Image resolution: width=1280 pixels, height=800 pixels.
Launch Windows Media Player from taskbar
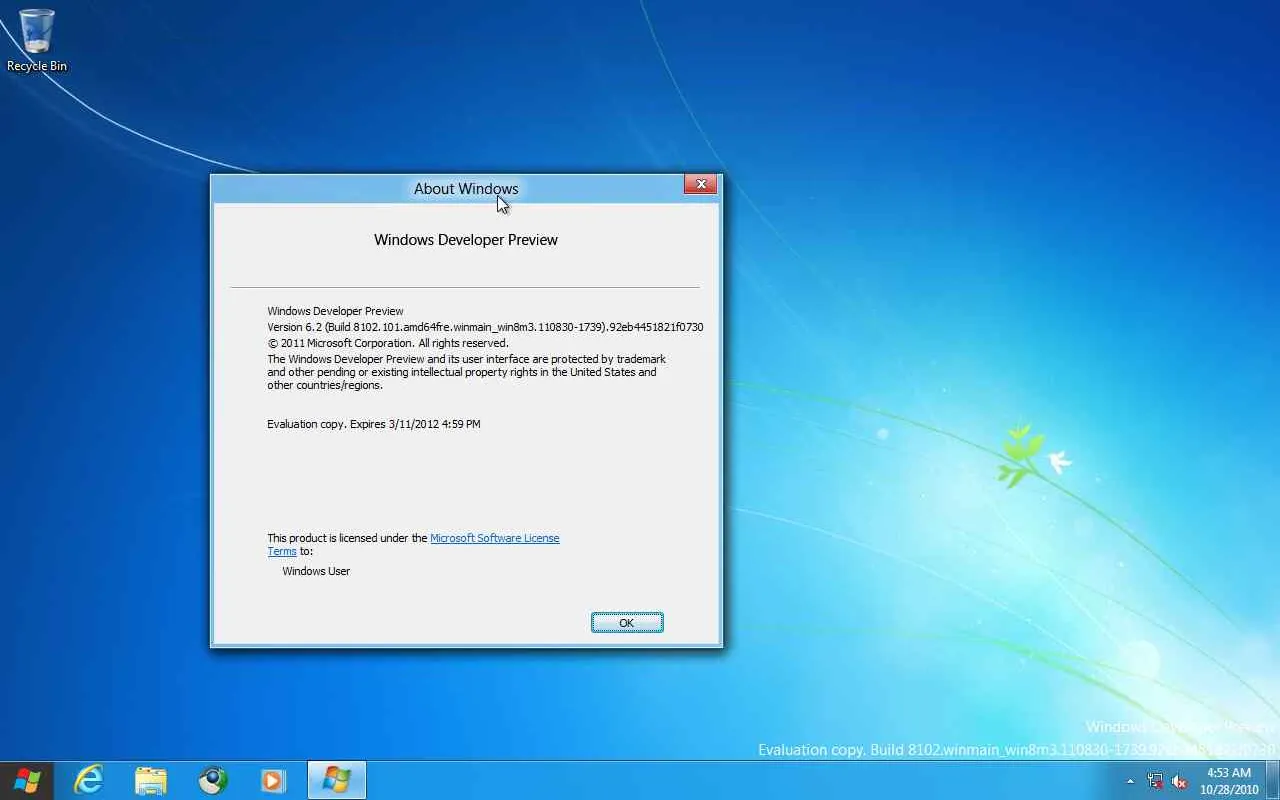(273, 780)
